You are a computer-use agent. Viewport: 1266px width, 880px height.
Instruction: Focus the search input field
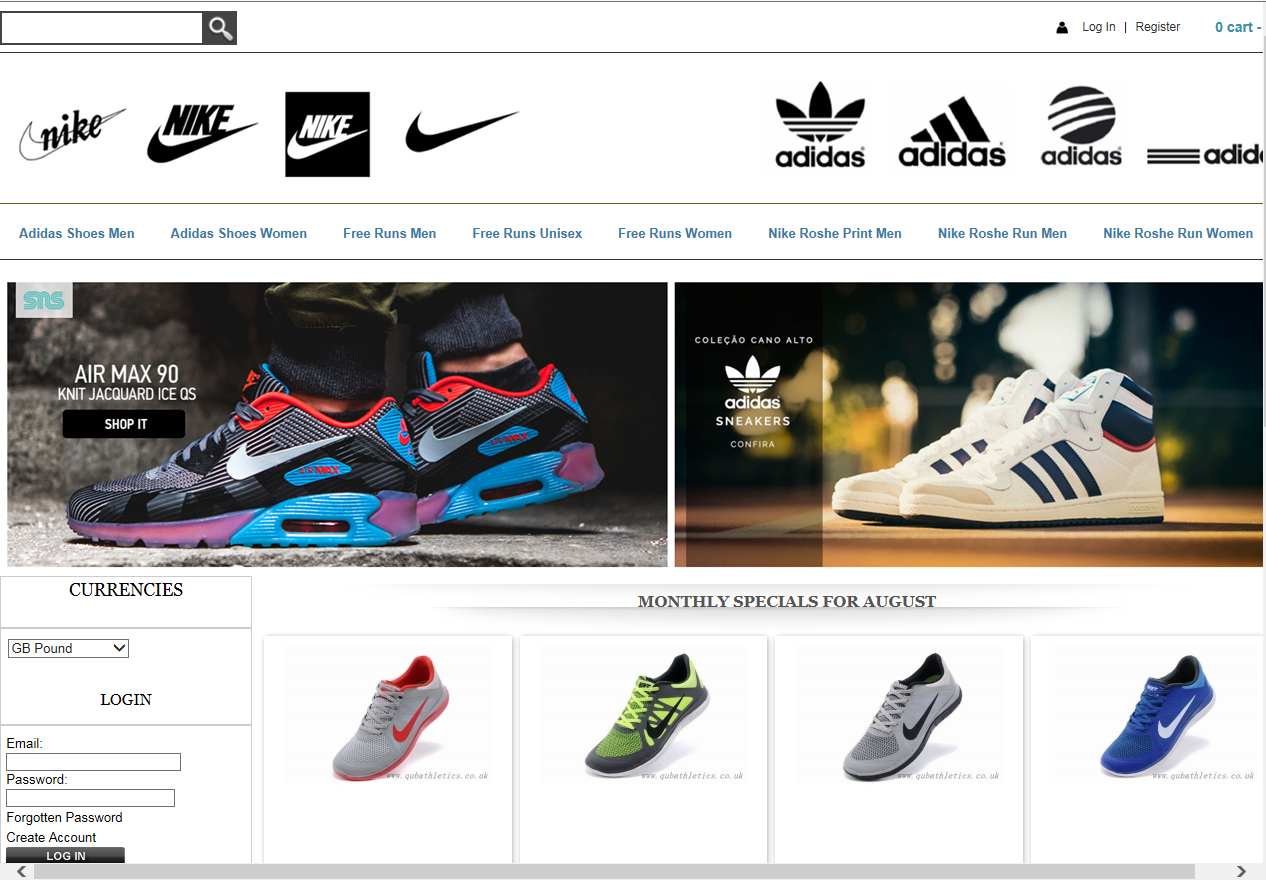tap(102, 28)
